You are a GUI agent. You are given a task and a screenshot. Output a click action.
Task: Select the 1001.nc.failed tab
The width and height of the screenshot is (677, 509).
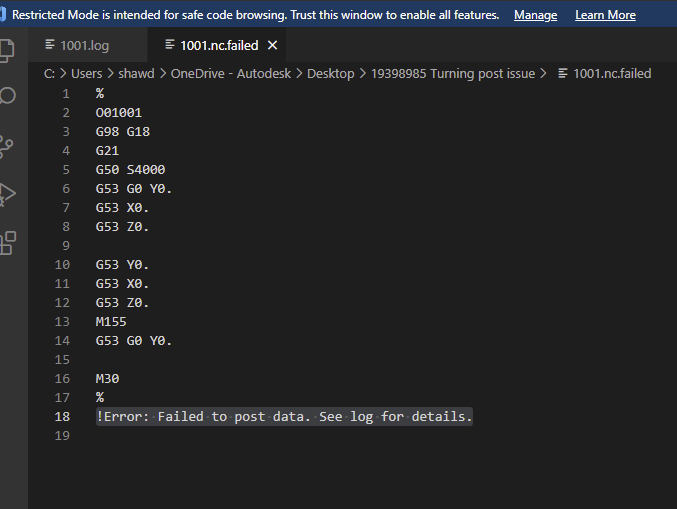(219, 46)
